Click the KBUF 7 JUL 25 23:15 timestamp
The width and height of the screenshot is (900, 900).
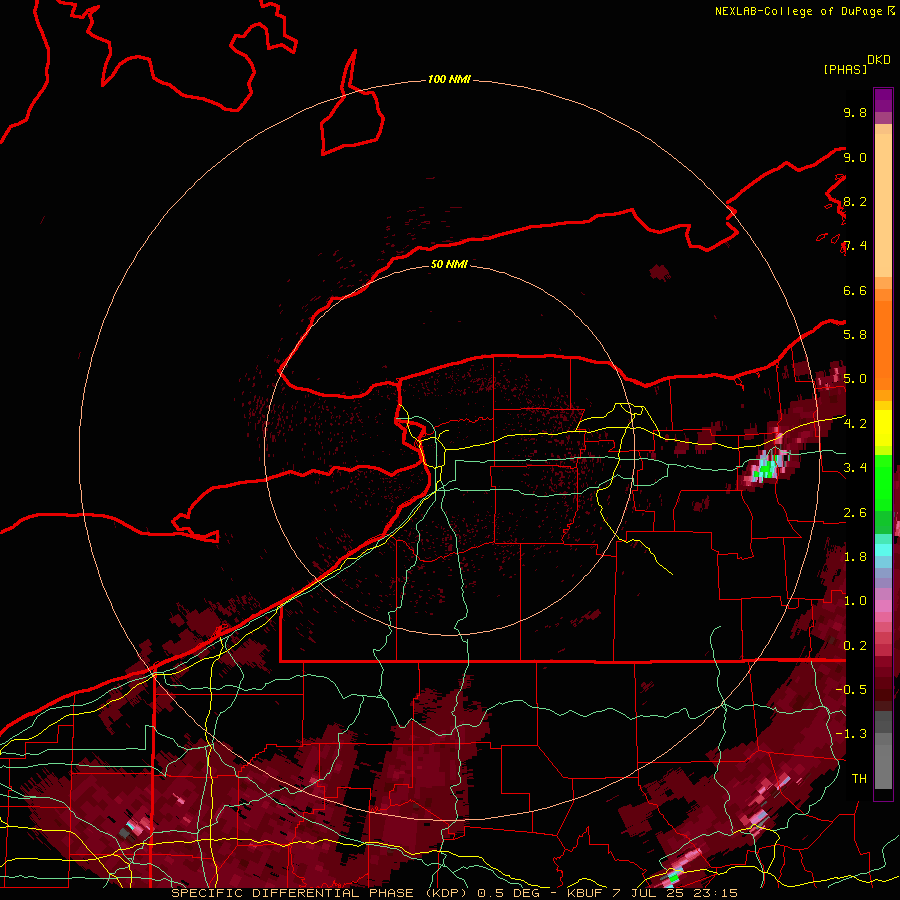pyautogui.click(x=652, y=893)
